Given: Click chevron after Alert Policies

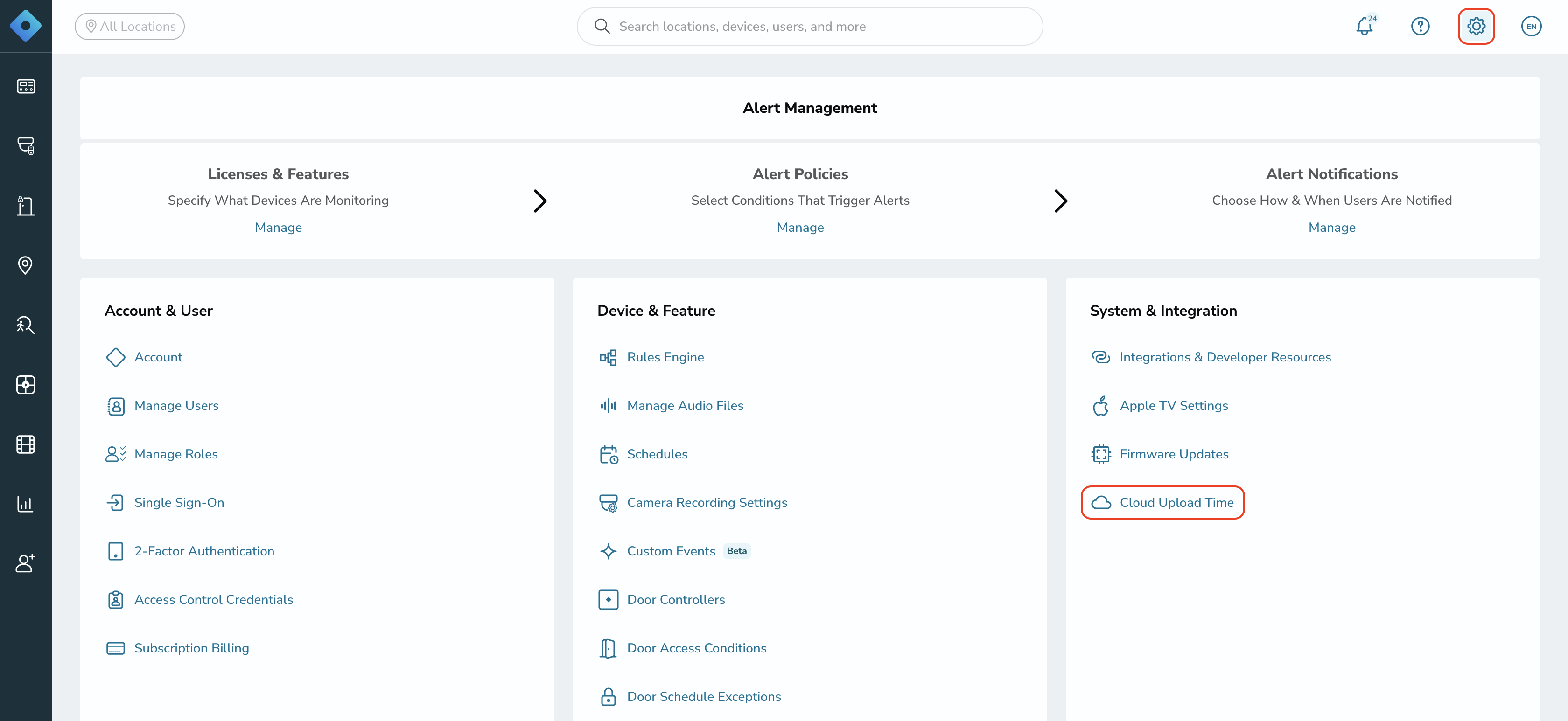Looking at the screenshot, I should (1060, 201).
